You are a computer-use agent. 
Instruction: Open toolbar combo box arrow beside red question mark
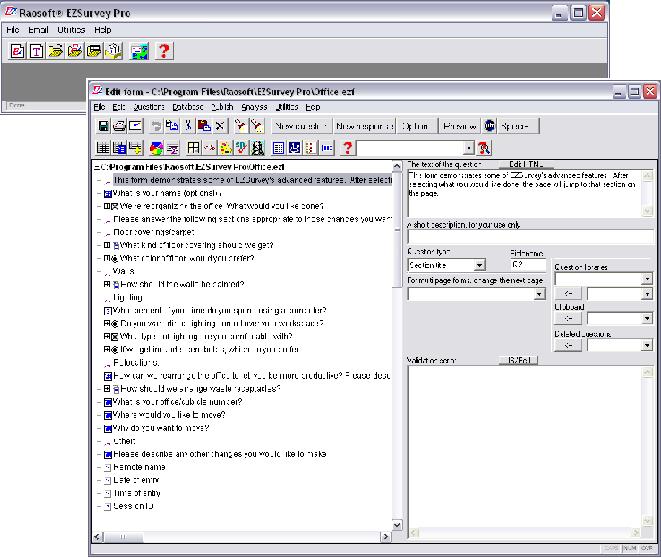coord(469,148)
